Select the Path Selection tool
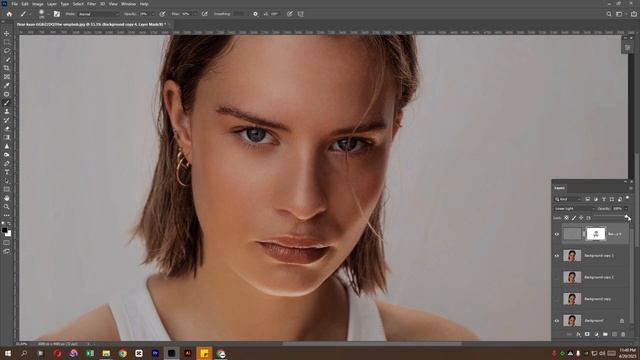The height and width of the screenshot is (360, 640). 7,181
